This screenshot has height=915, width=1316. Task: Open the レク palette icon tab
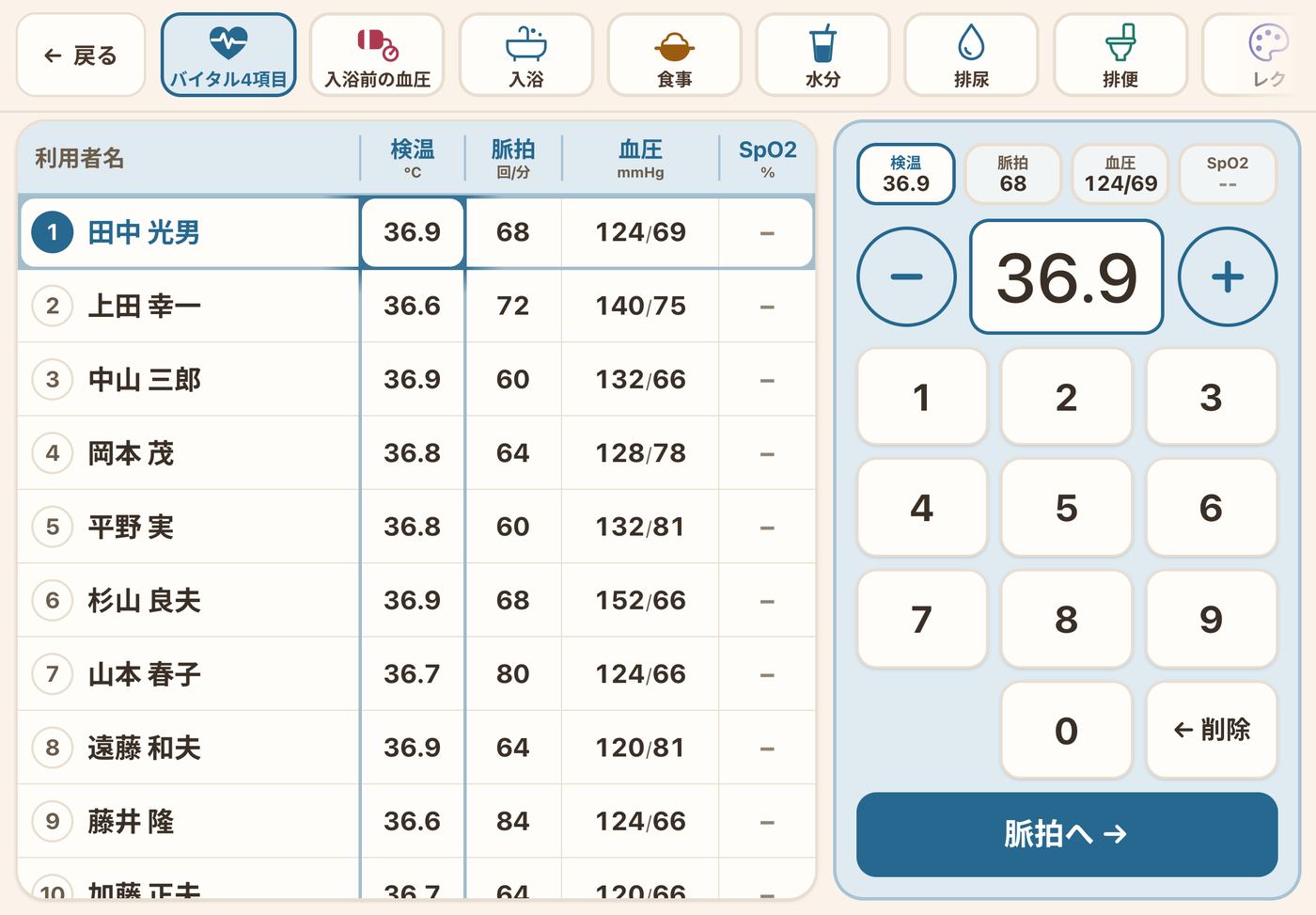pos(1260,55)
